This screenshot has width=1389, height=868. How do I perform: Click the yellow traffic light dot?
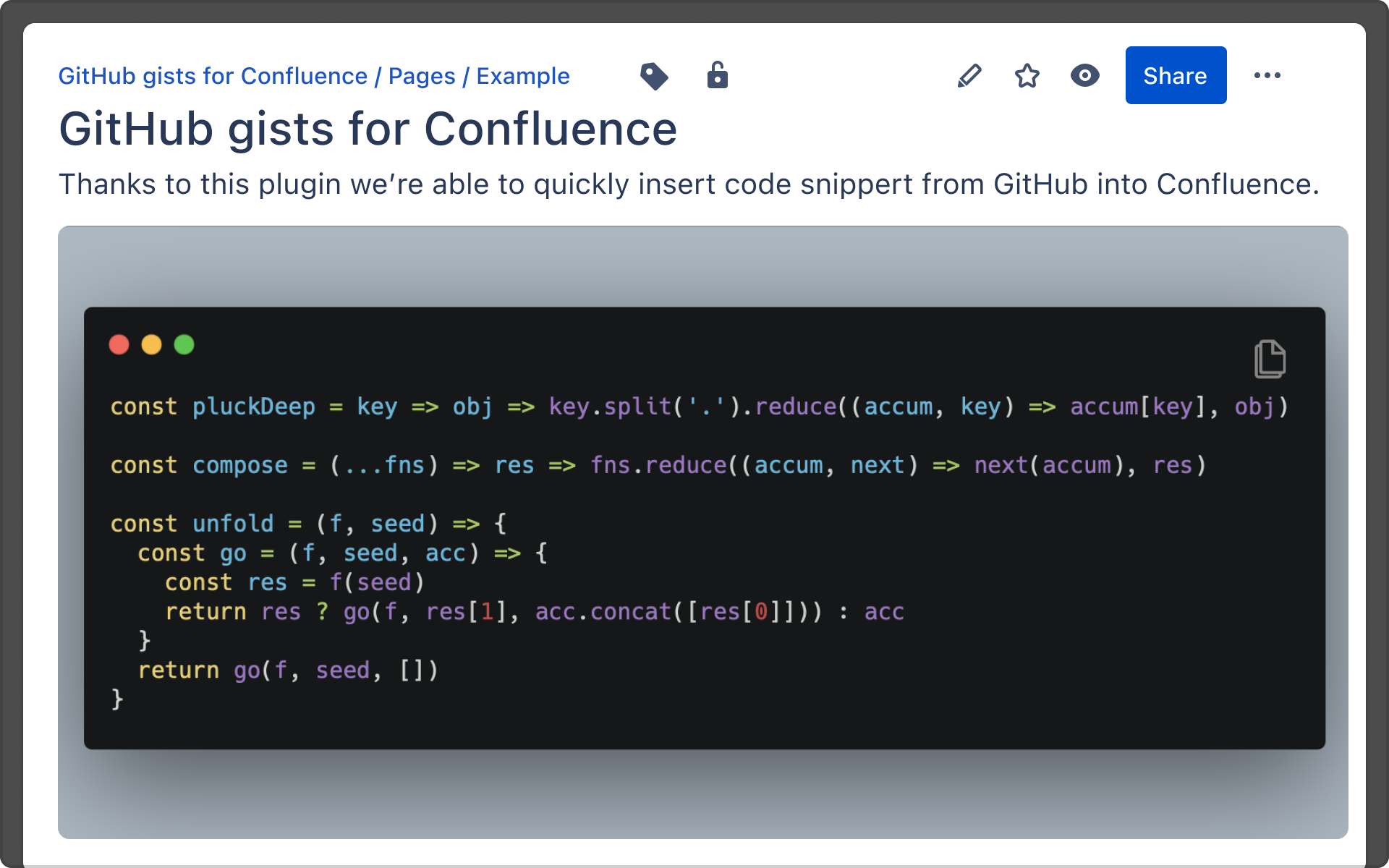(x=151, y=344)
